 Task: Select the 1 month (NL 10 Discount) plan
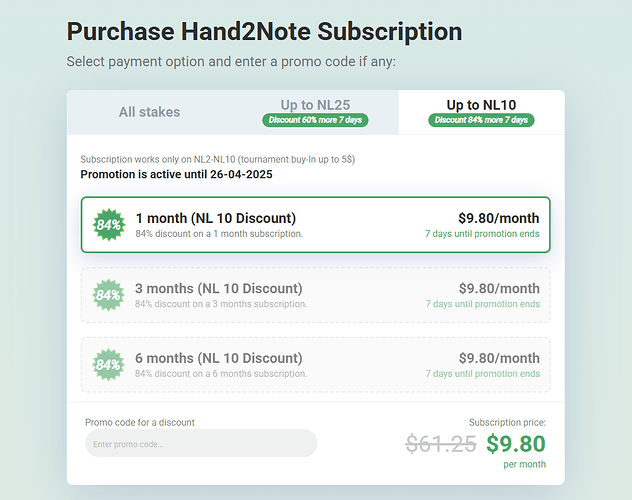(315, 225)
